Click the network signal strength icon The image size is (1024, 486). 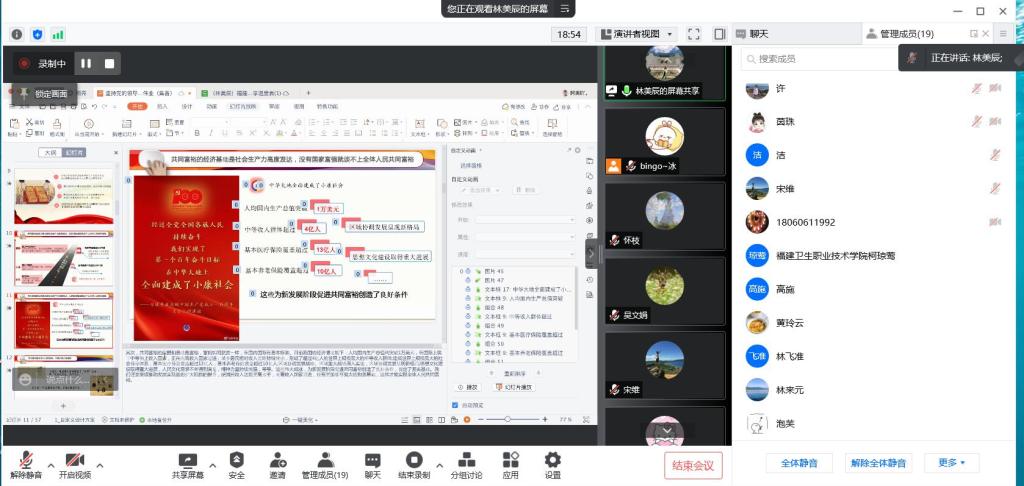(x=58, y=34)
